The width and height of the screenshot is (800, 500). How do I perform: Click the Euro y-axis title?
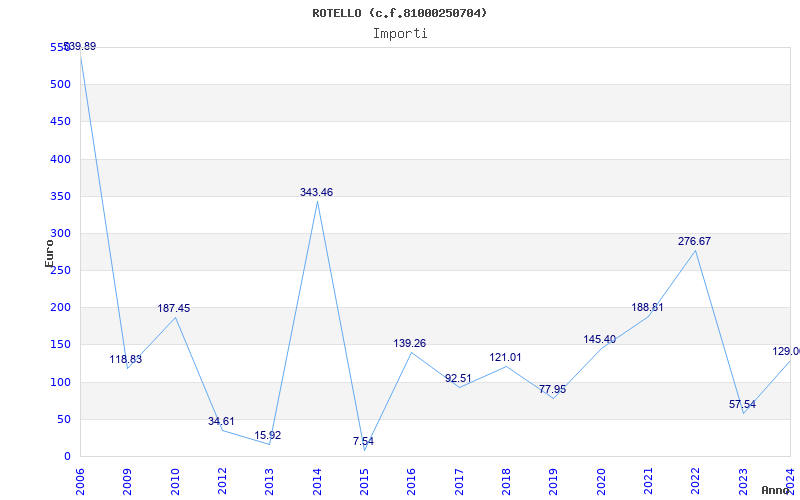coord(49,254)
